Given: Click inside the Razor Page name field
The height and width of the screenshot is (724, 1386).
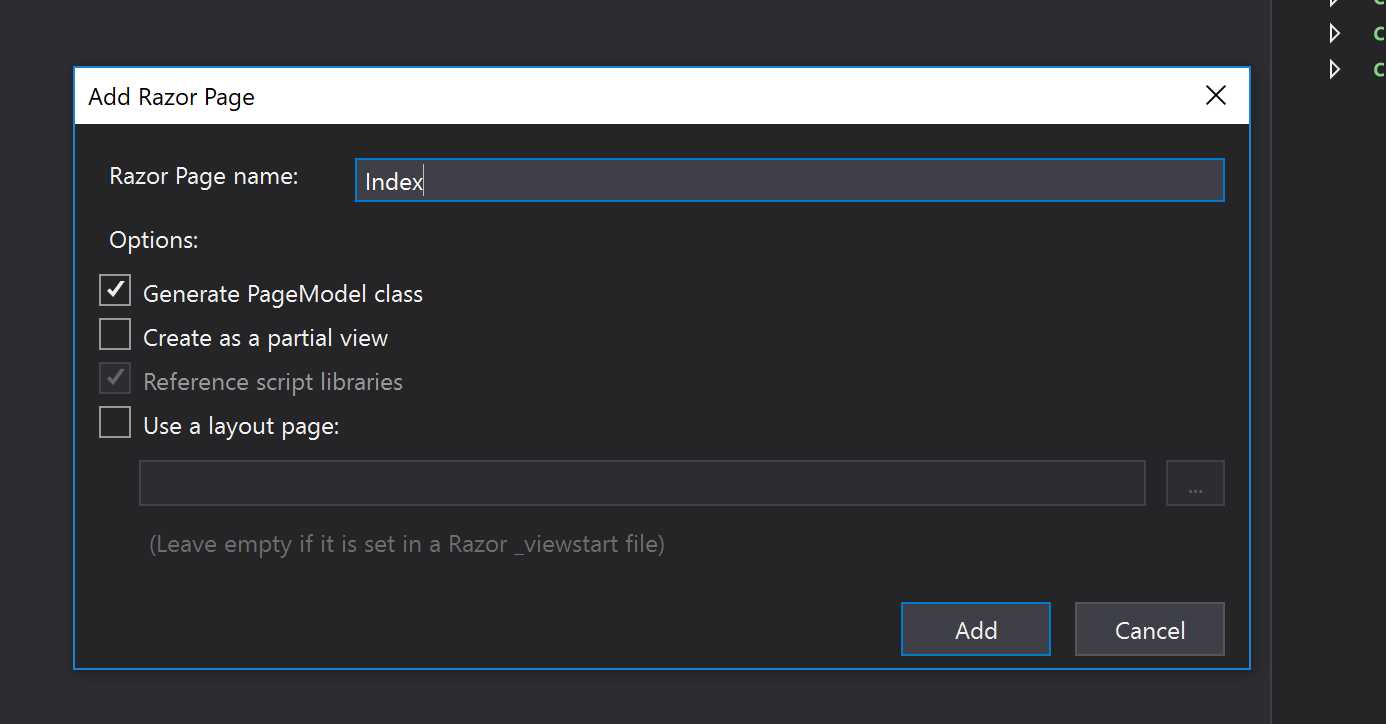Looking at the screenshot, I should tap(700, 180).
